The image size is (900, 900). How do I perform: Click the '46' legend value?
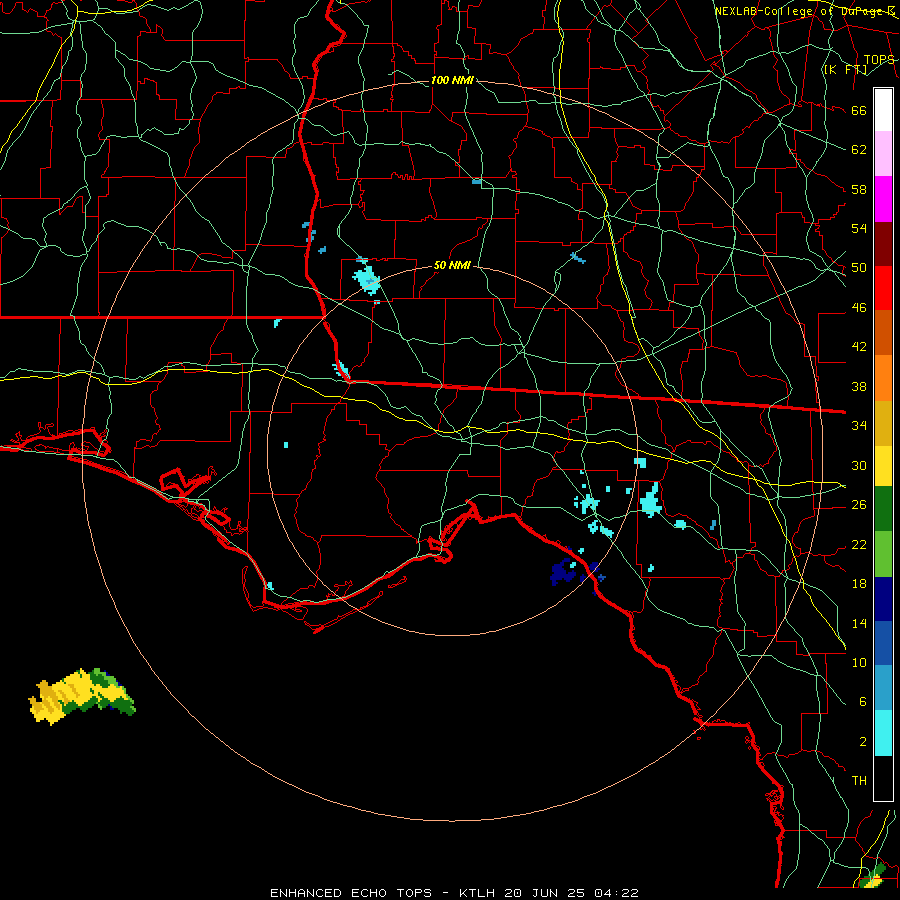pos(859,308)
